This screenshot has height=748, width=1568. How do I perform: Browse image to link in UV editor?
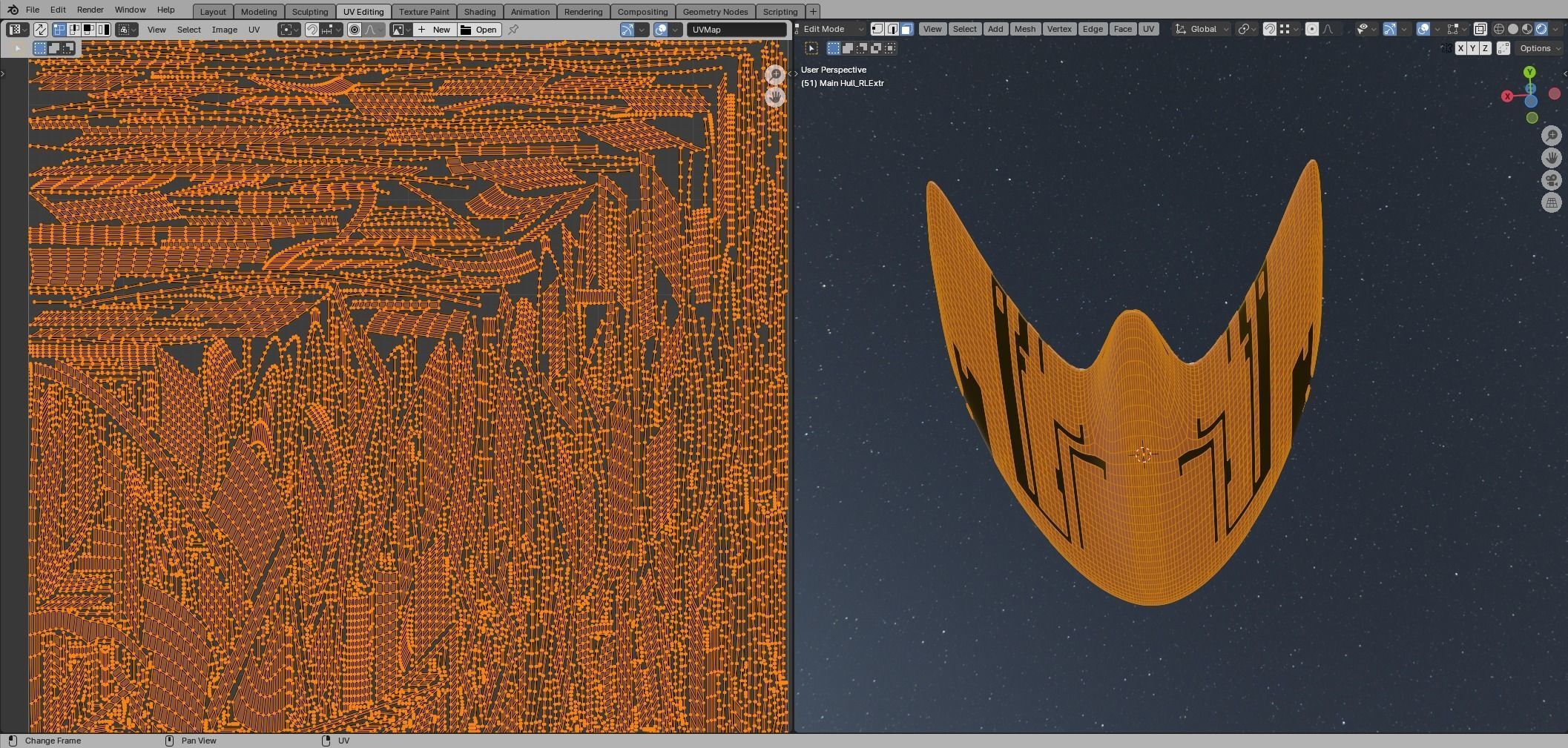click(x=401, y=30)
